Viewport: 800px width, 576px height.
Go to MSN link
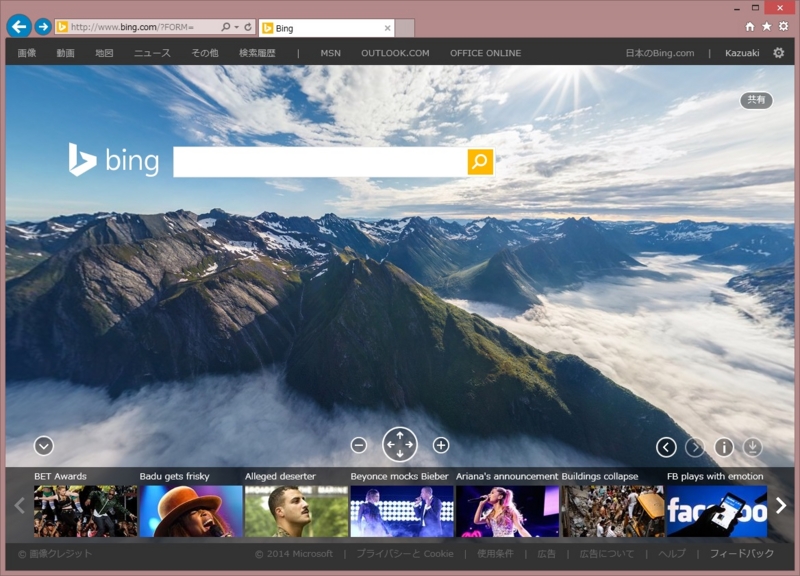click(330, 53)
